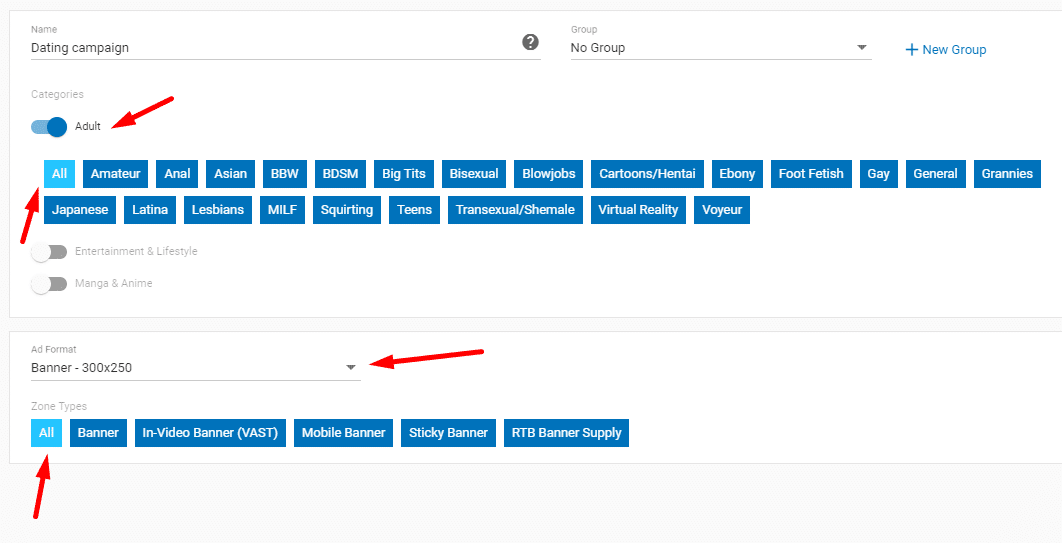Screen dimensions: 1062x543
Task: Click the plus New Group link
Action: [945, 49]
